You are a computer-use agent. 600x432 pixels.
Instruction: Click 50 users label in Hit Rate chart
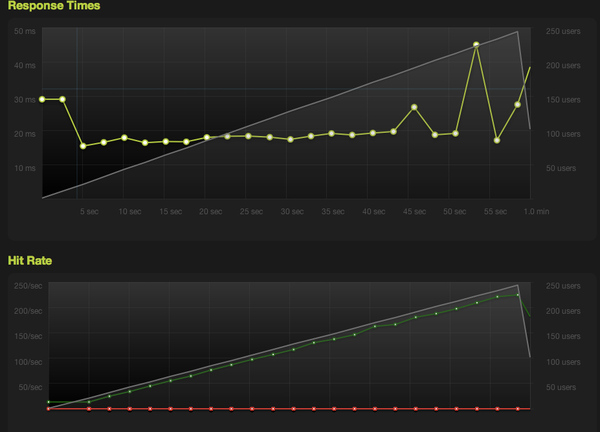(561, 387)
